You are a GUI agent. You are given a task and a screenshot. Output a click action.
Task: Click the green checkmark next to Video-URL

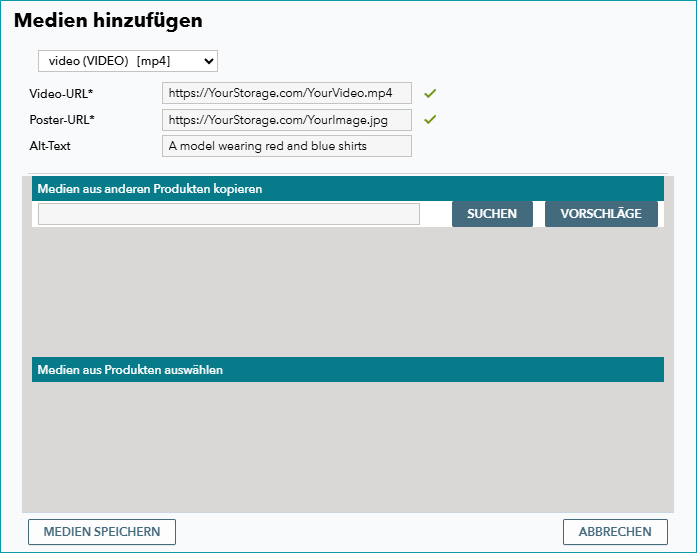tap(430, 93)
